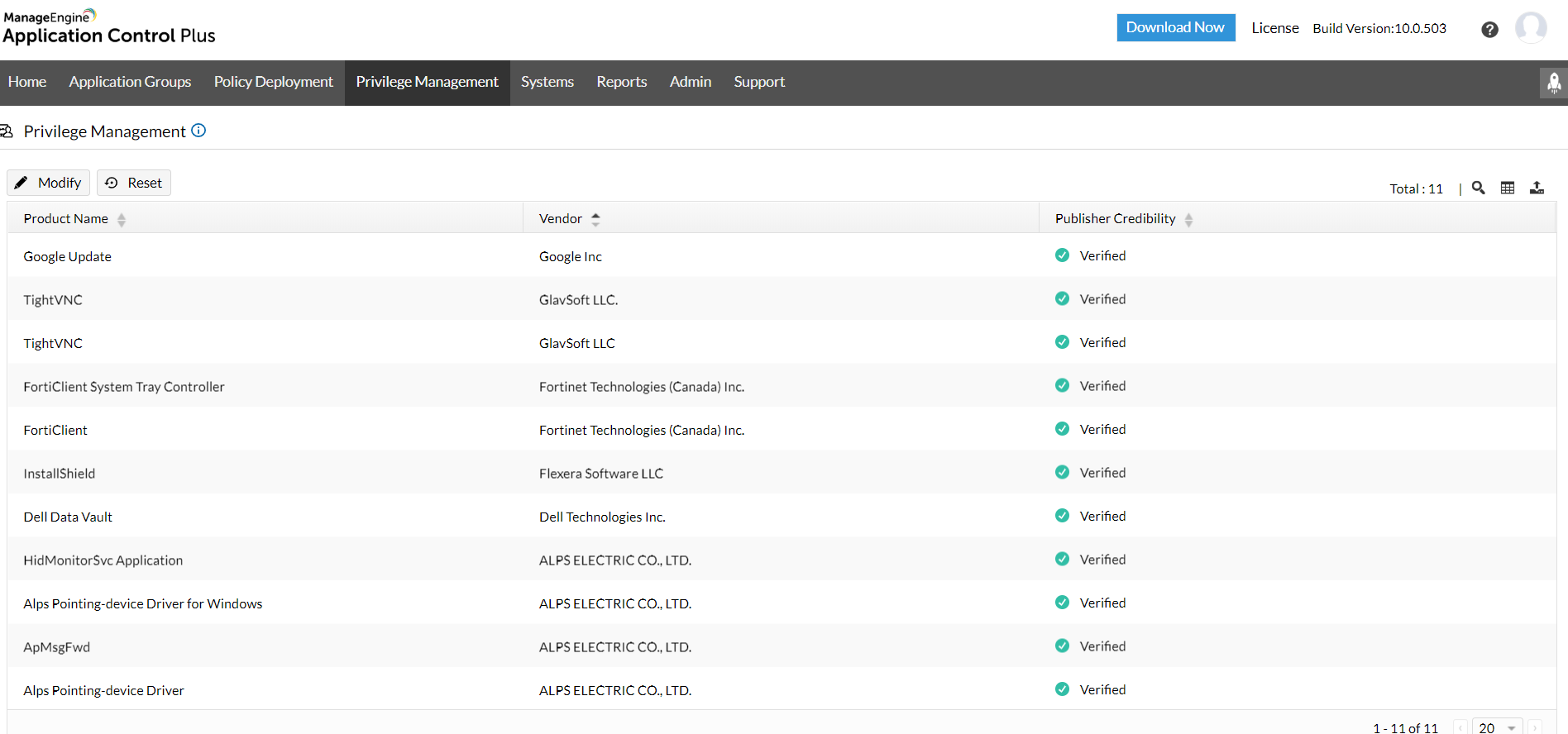Click the Reset button
The image size is (1568, 734).
pyautogui.click(x=134, y=183)
